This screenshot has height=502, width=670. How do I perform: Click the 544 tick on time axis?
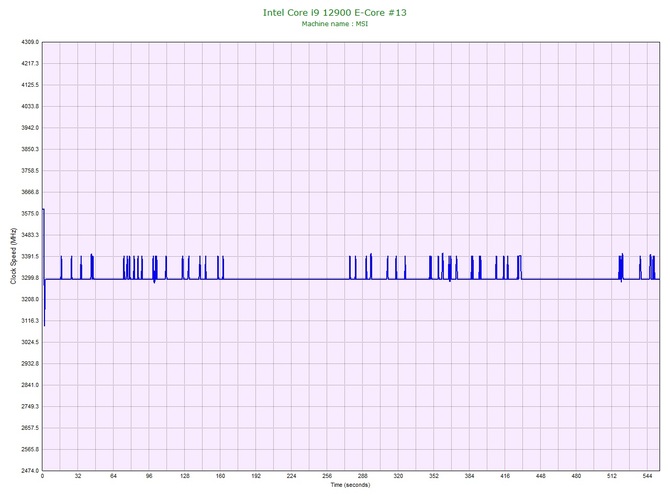[647, 476]
